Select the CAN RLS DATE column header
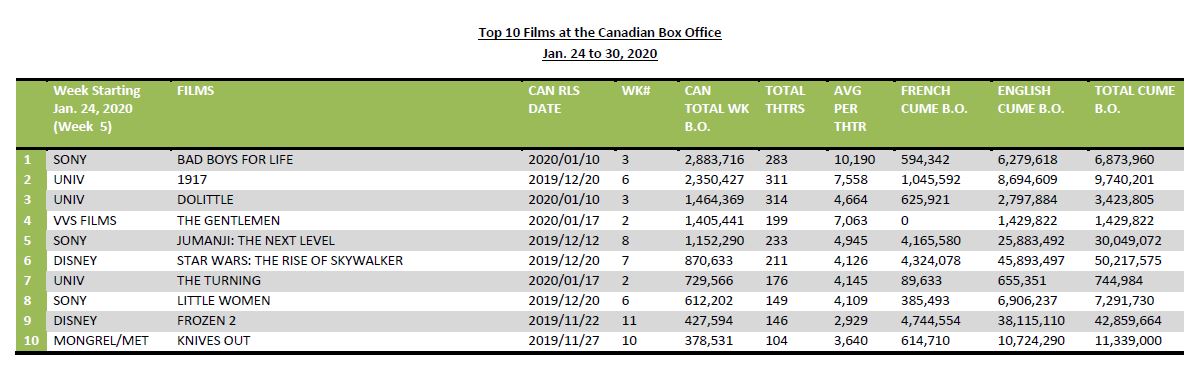 (x=554, y=99)
